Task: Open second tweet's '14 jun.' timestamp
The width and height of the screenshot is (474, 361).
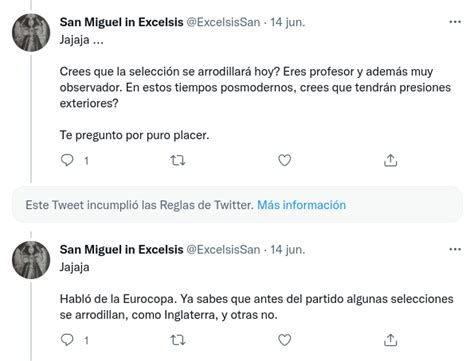Action: [287, 249]
